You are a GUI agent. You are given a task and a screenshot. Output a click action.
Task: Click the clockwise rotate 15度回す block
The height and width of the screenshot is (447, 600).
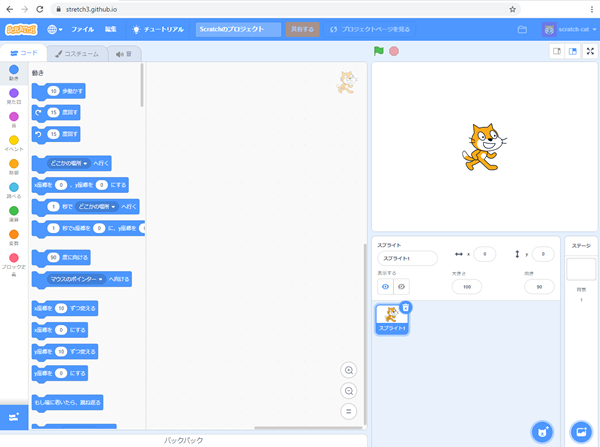[56, 113]
